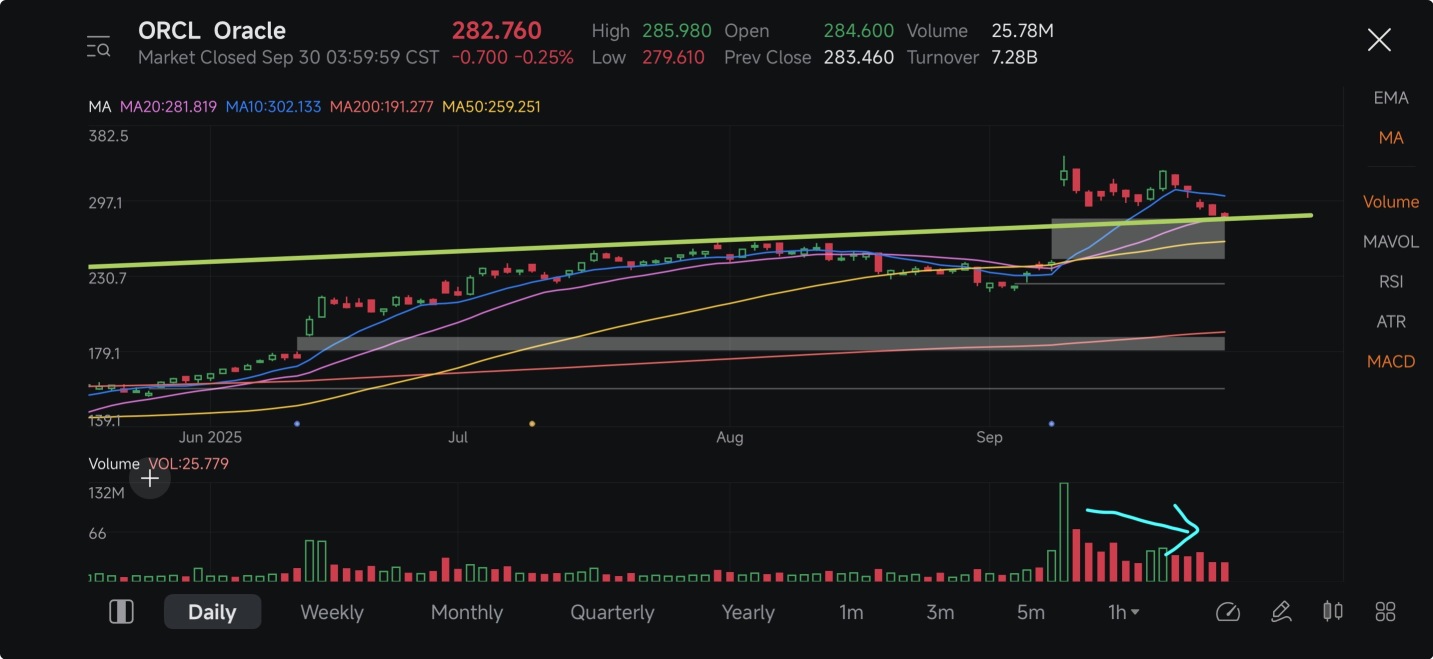Select the pencil drawing tool

coord(1281,612)
